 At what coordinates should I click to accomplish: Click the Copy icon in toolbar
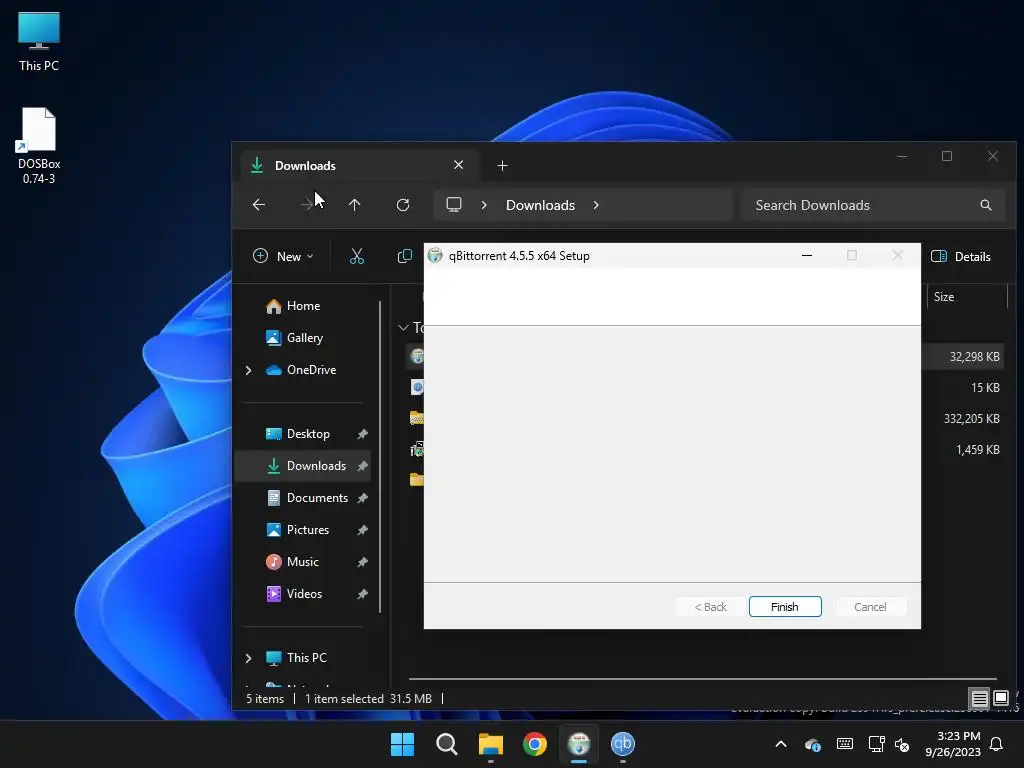coord(405,257)
